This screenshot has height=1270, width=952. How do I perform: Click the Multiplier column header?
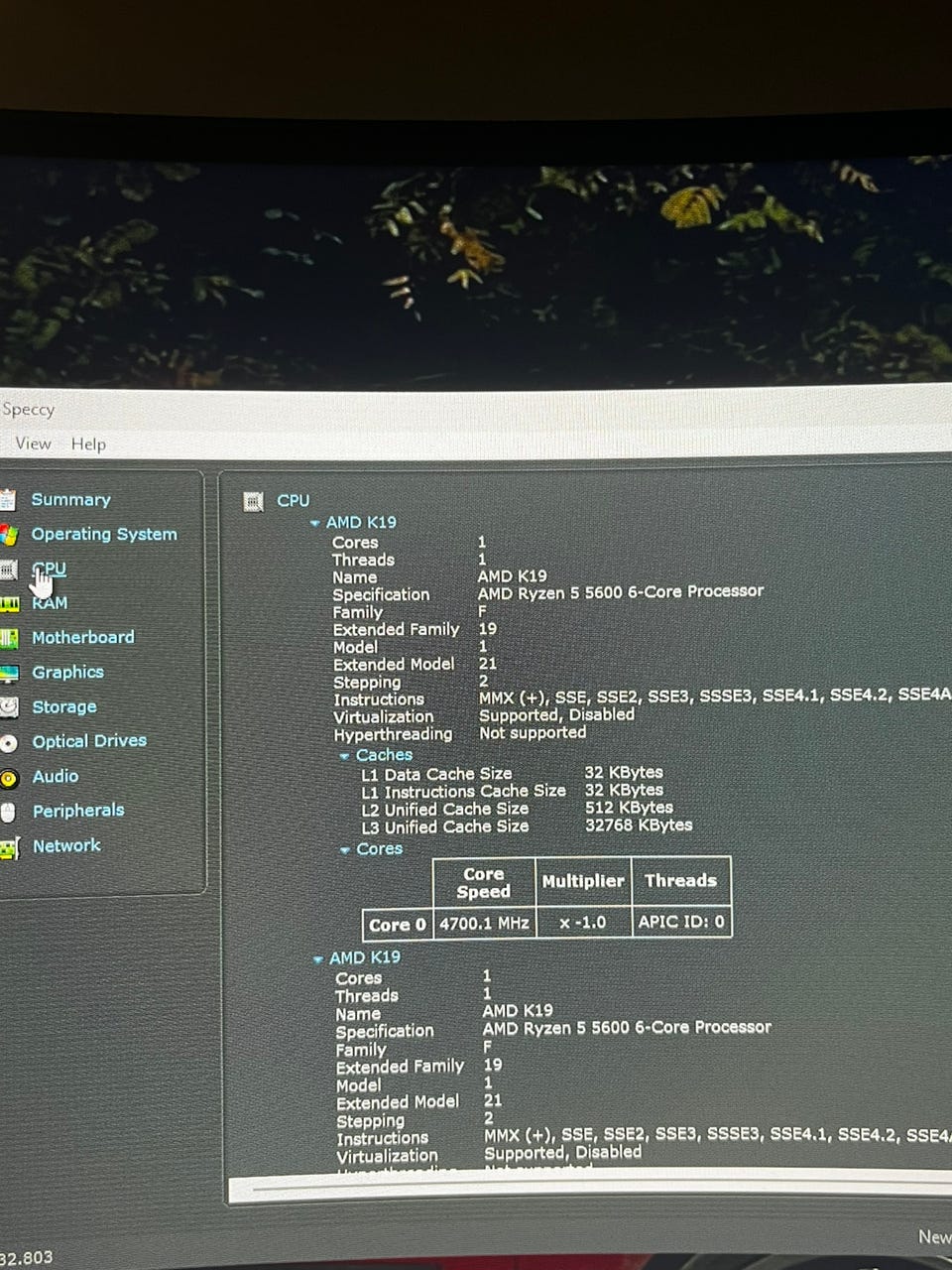tap(583, 881)
